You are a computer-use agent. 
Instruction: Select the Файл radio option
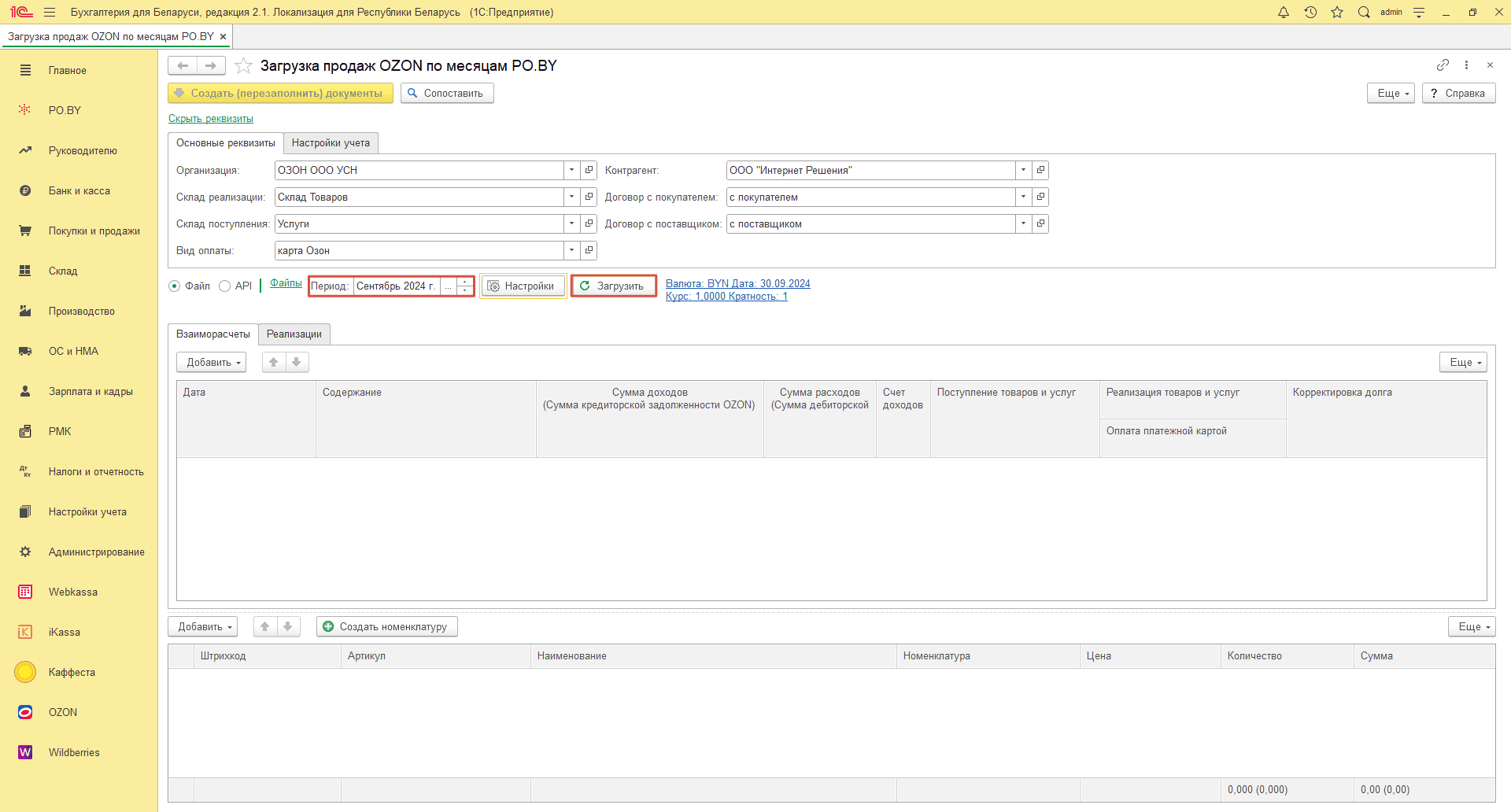175,286
